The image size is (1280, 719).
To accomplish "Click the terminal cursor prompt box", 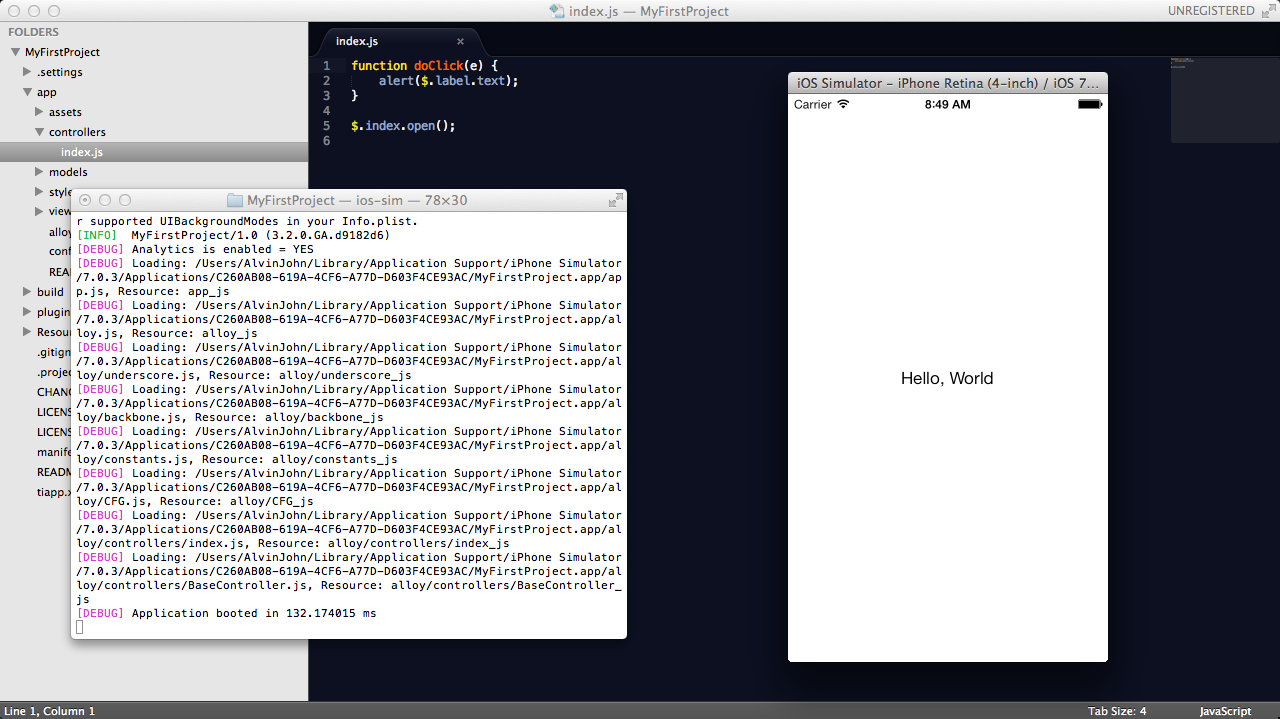I will 80,627.
